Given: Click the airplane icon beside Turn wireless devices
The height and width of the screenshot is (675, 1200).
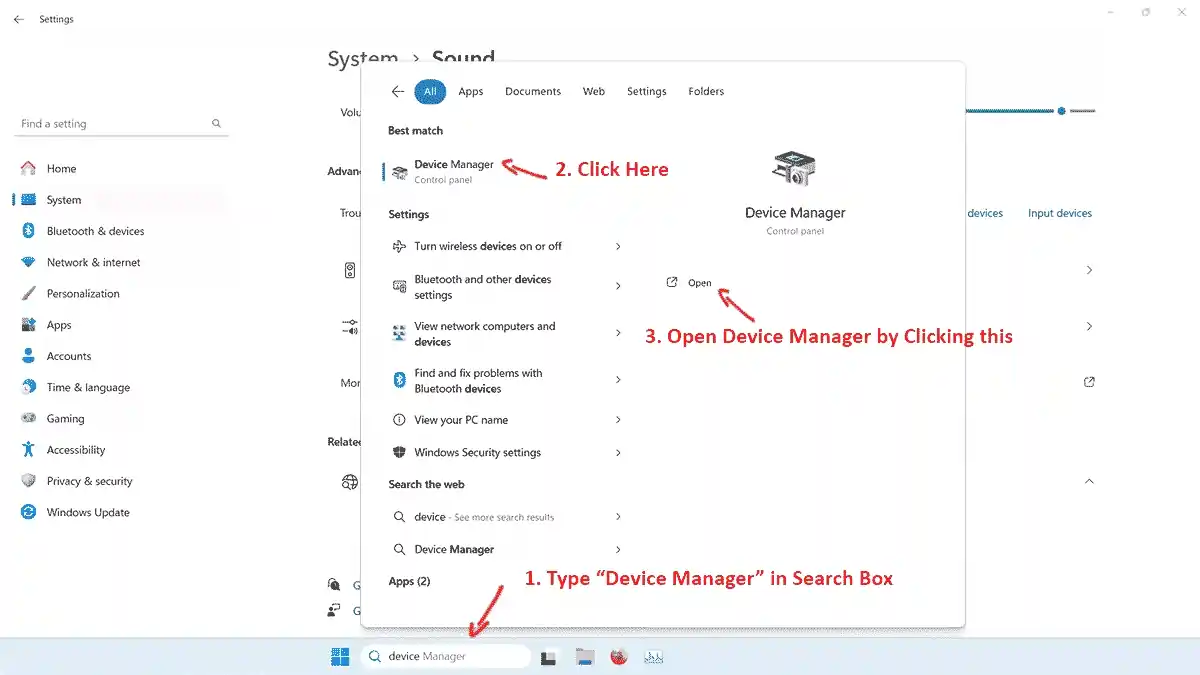Looking at the screenshot, I should [400, 246].
